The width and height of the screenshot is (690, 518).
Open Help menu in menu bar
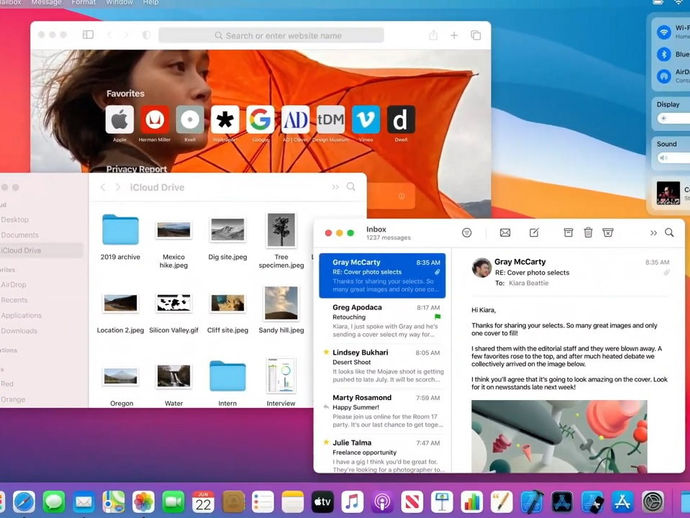point(151,3)
